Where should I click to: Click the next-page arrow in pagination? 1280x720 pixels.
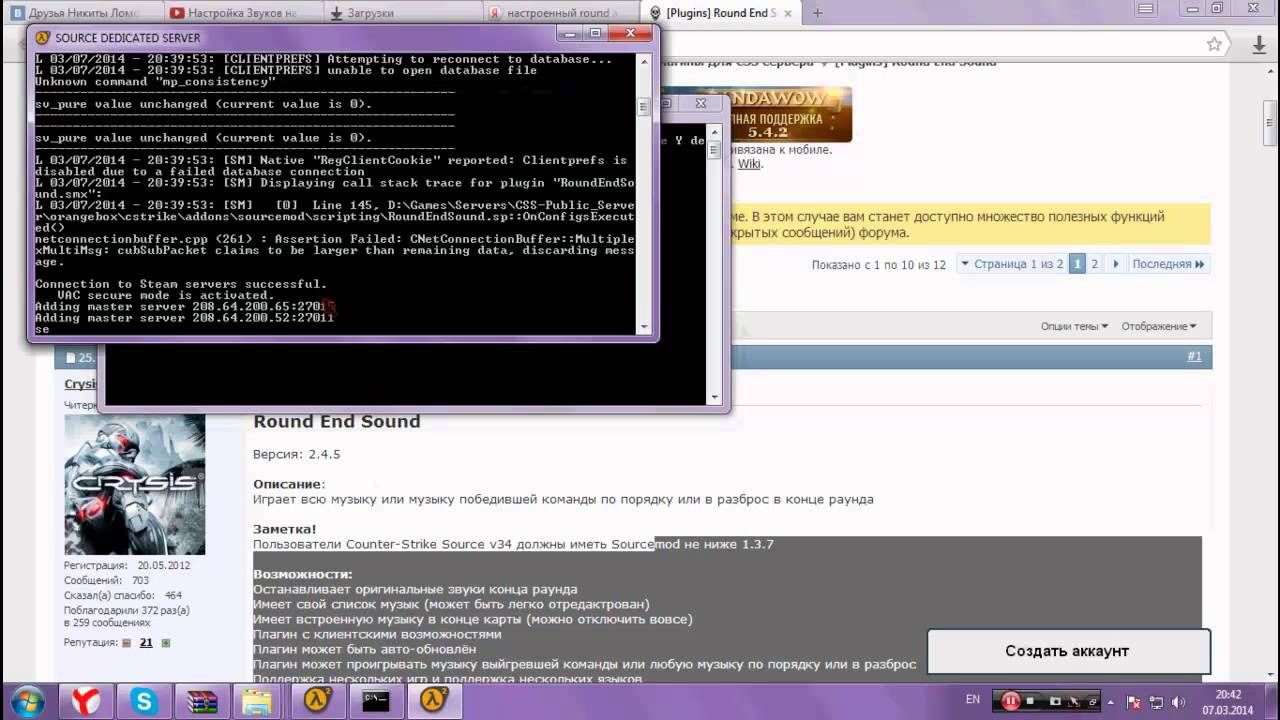(1115, 264)
